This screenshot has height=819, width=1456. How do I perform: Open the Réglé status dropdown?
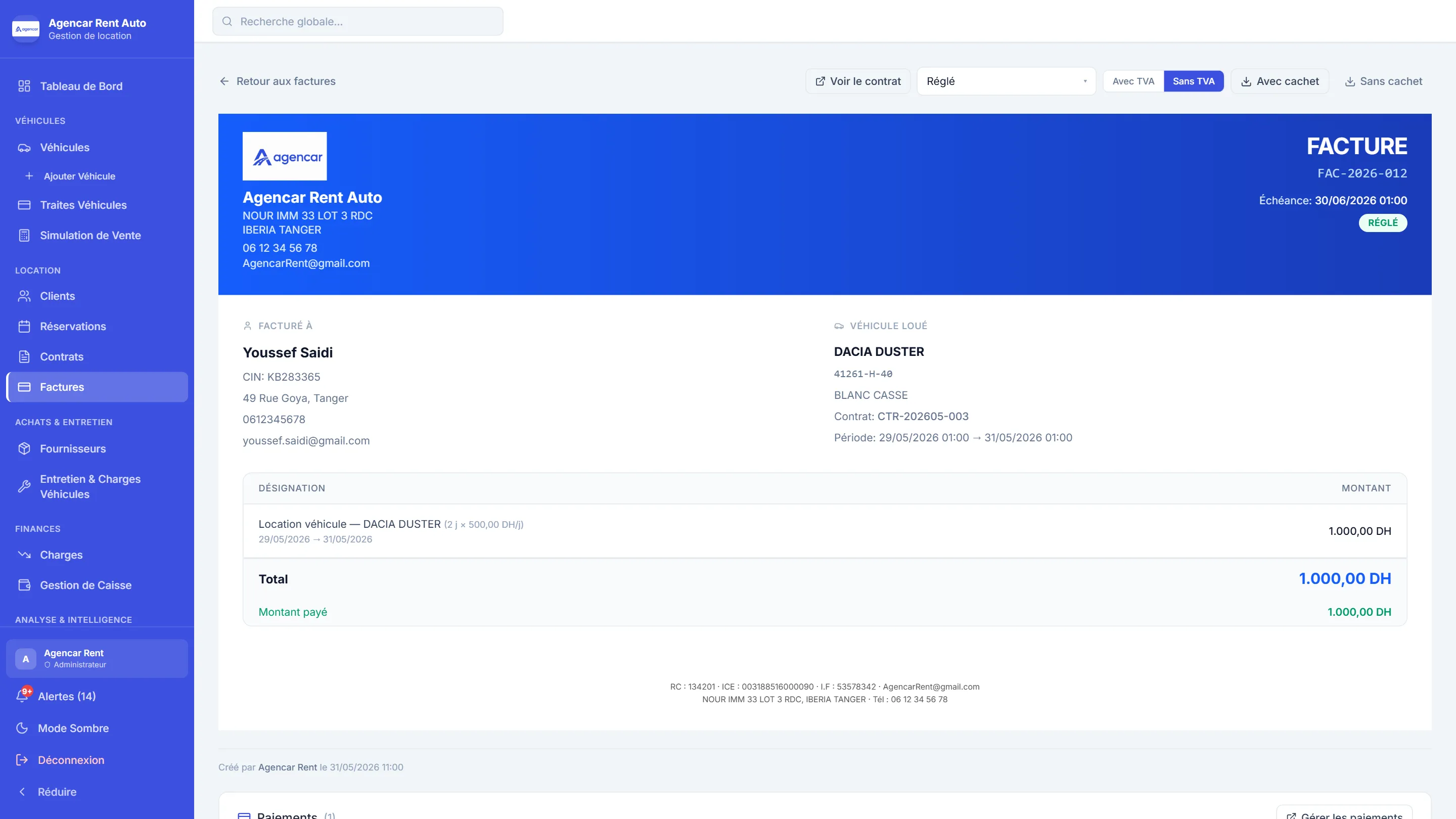(1006, 81)
